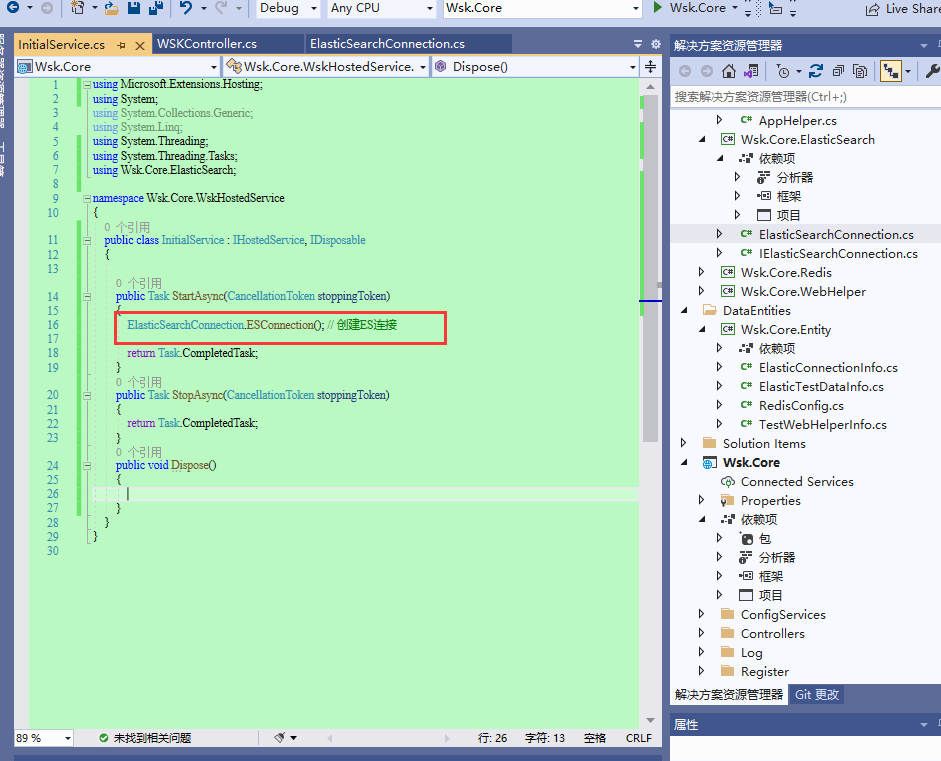
Task: Open the 89% zoom level selector
Action: tap(40, 738)
